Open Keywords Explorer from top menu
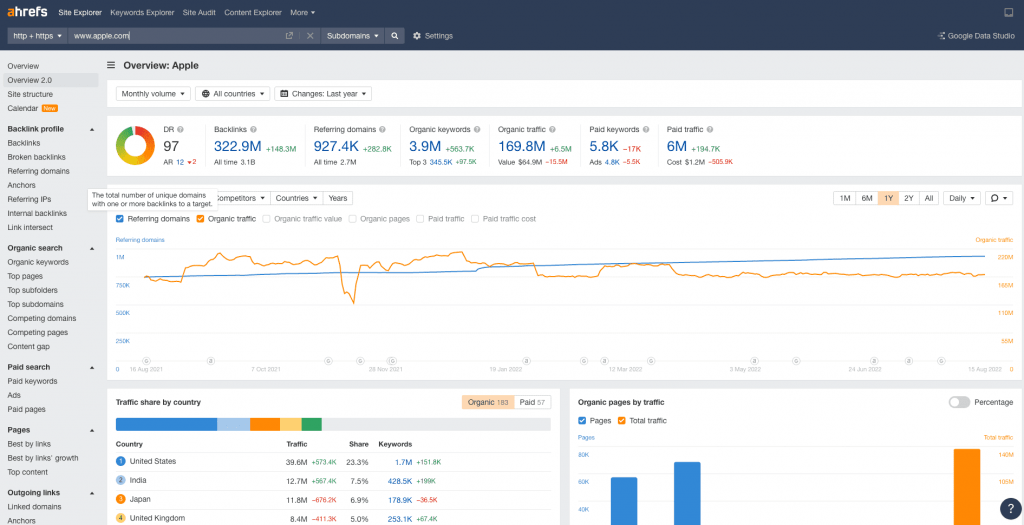 (x=142, y=12)
